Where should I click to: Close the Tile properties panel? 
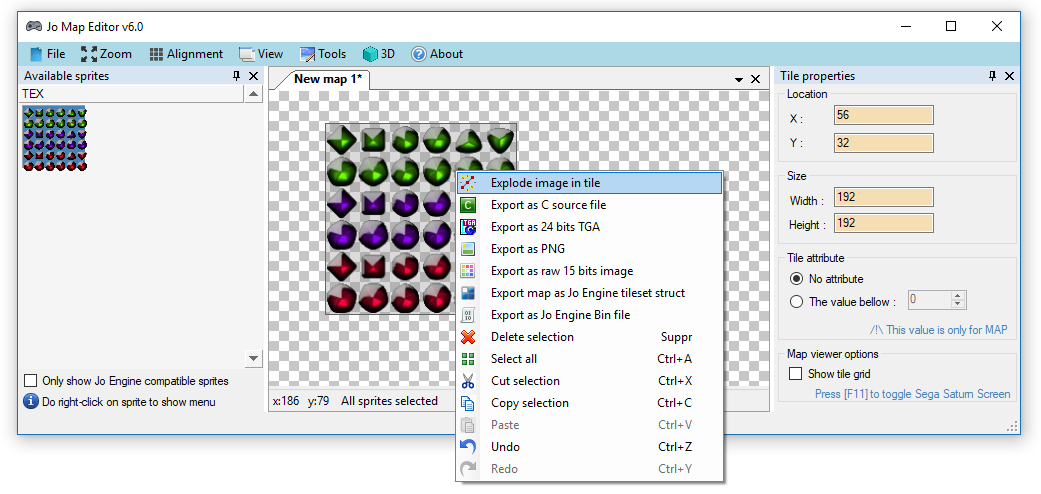click(1009, 76)
